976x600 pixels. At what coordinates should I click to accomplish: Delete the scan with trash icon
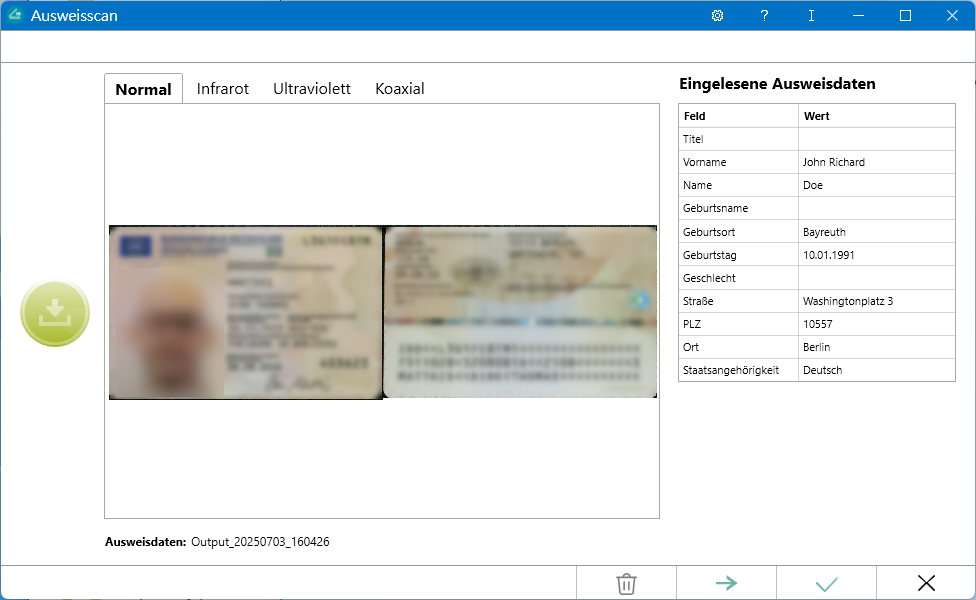(626, 583)
